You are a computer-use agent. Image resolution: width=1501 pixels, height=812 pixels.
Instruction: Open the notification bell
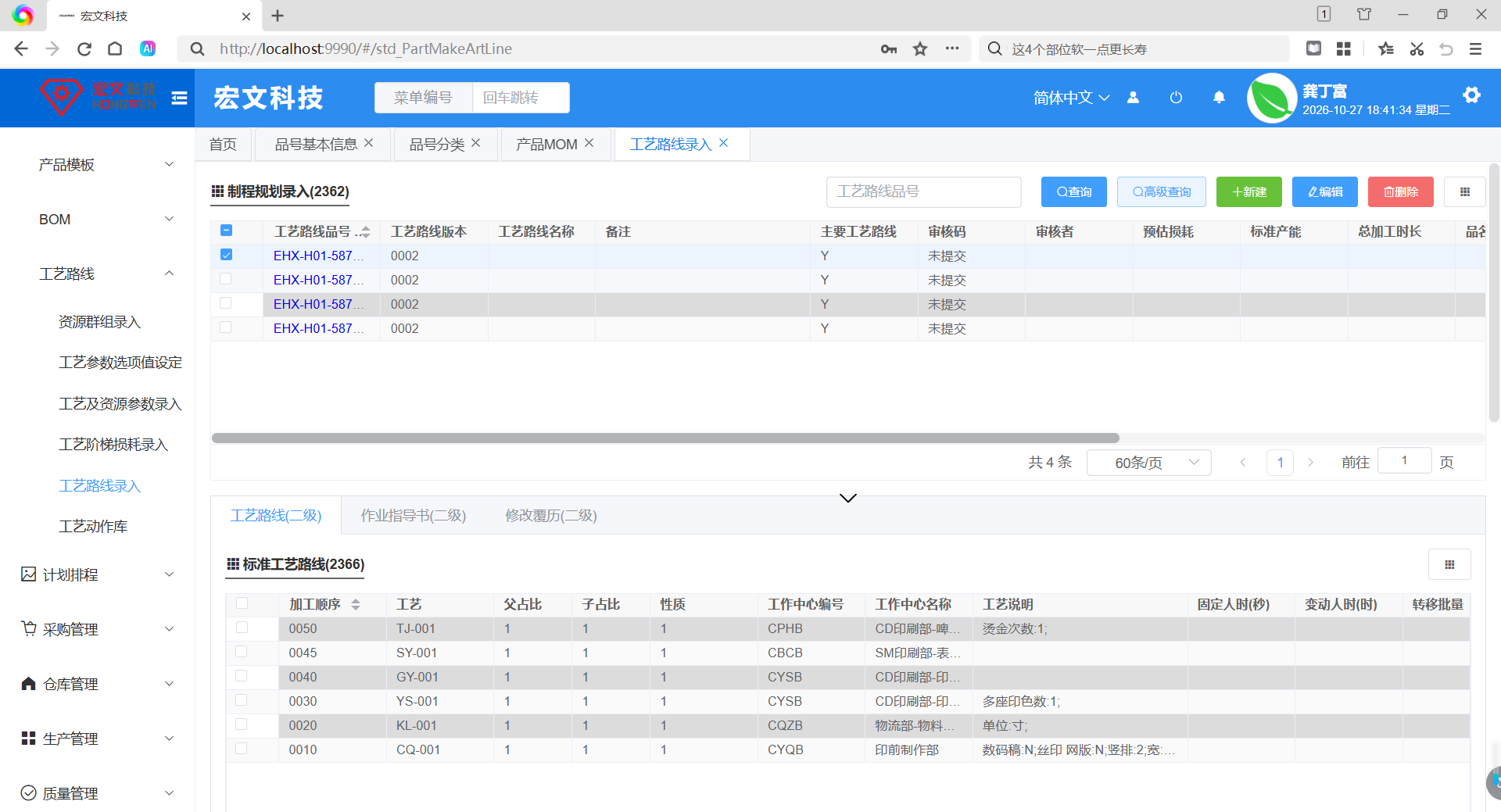tap(1219, 98)
